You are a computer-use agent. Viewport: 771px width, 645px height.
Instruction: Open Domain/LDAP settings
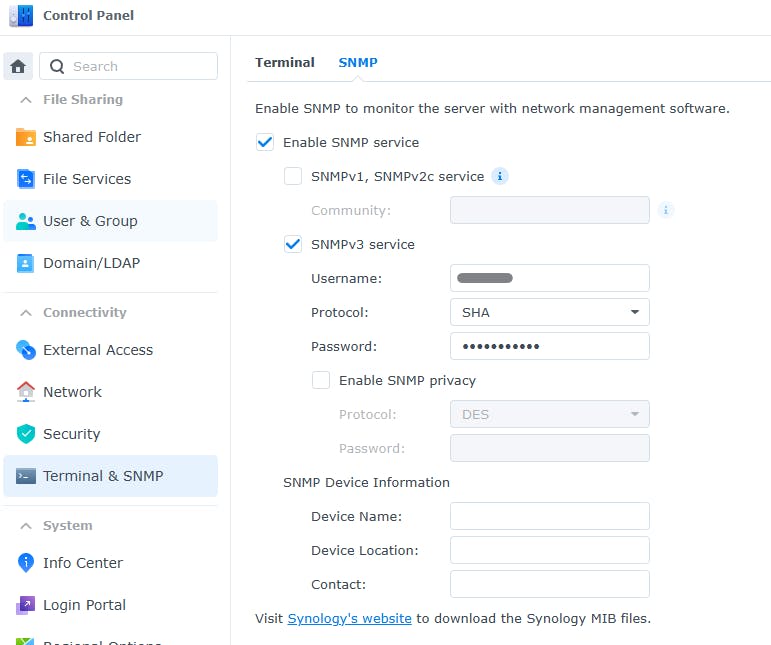point(91,263)
